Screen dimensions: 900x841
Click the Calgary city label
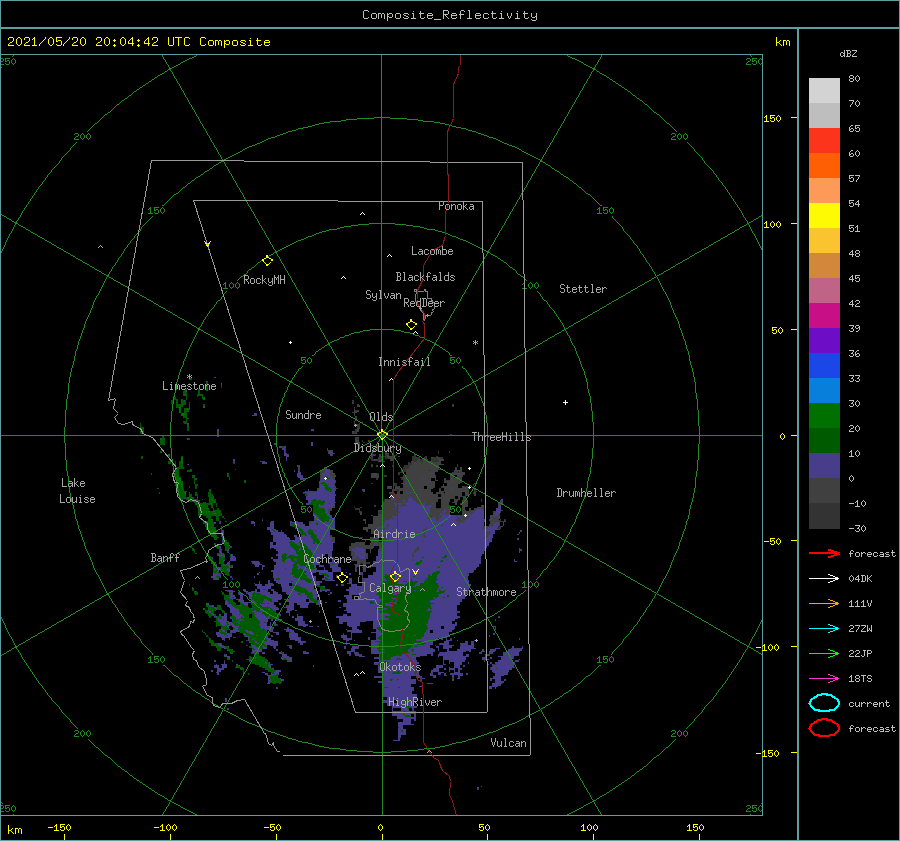coord(390,588)
